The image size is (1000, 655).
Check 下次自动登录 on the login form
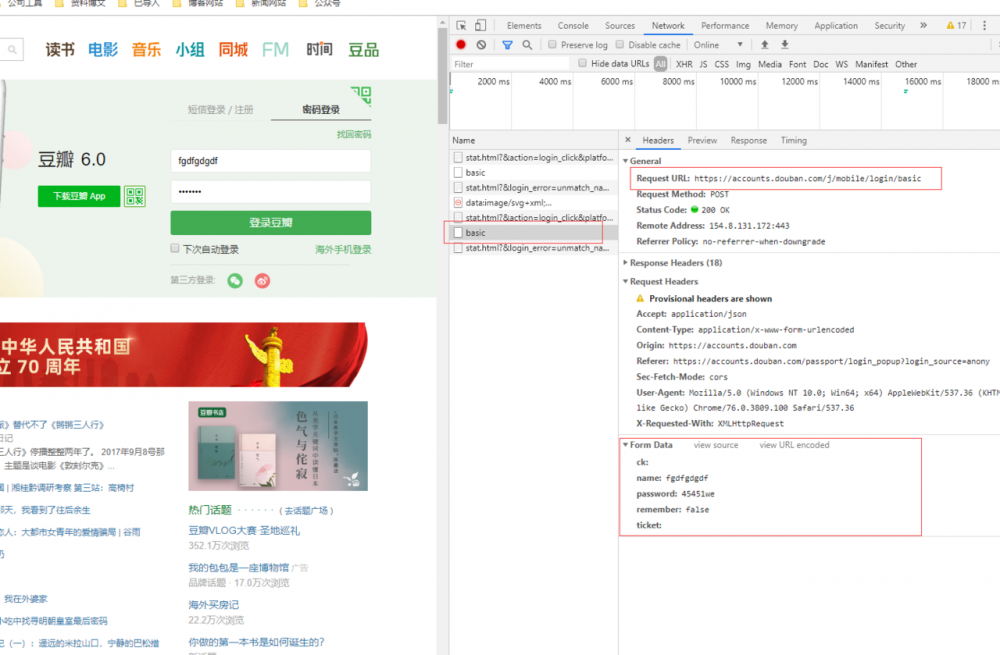pos(173,248)
